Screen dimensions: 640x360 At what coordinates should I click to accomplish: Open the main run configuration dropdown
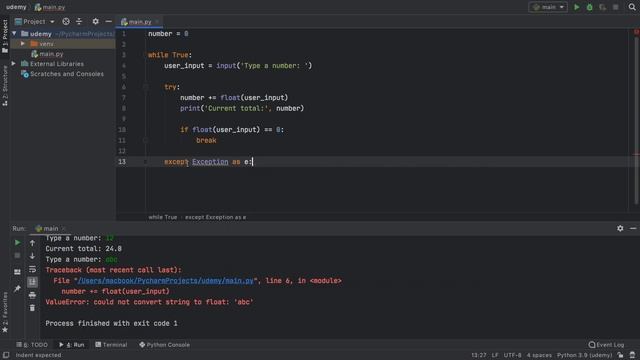(x=548, y=7)
